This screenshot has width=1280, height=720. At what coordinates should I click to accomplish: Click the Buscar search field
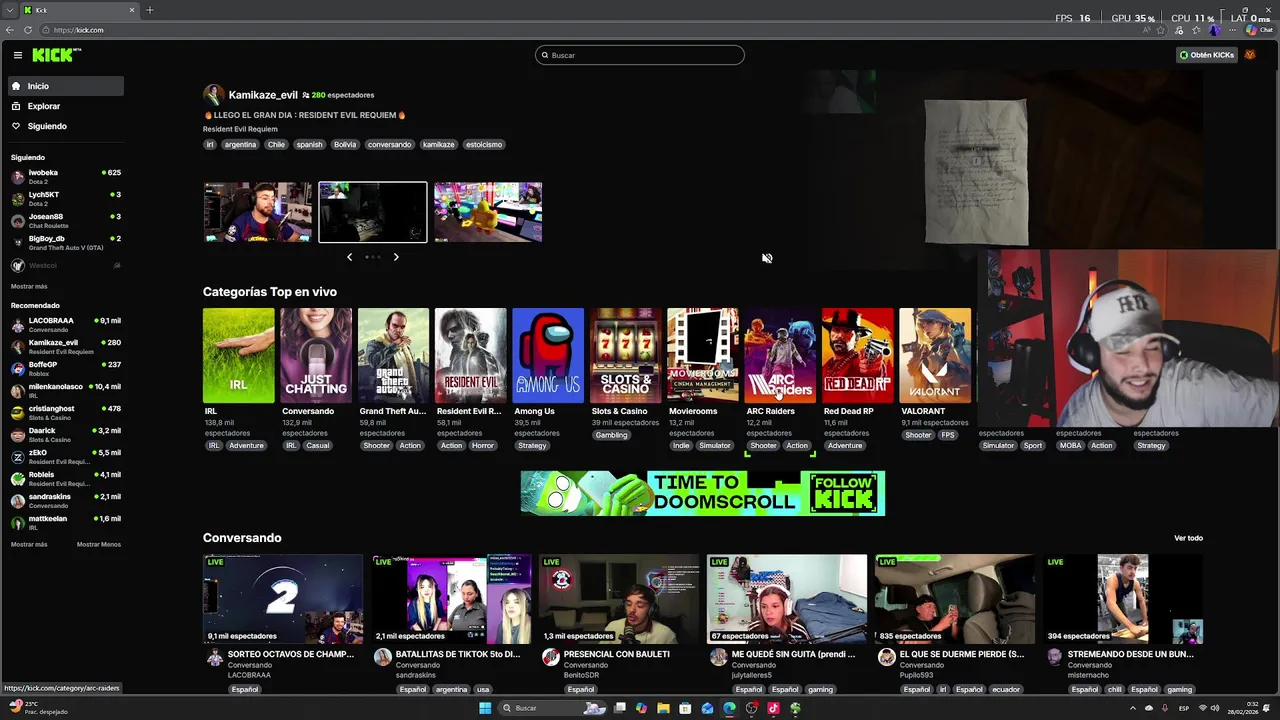click(x=640, y=55)
